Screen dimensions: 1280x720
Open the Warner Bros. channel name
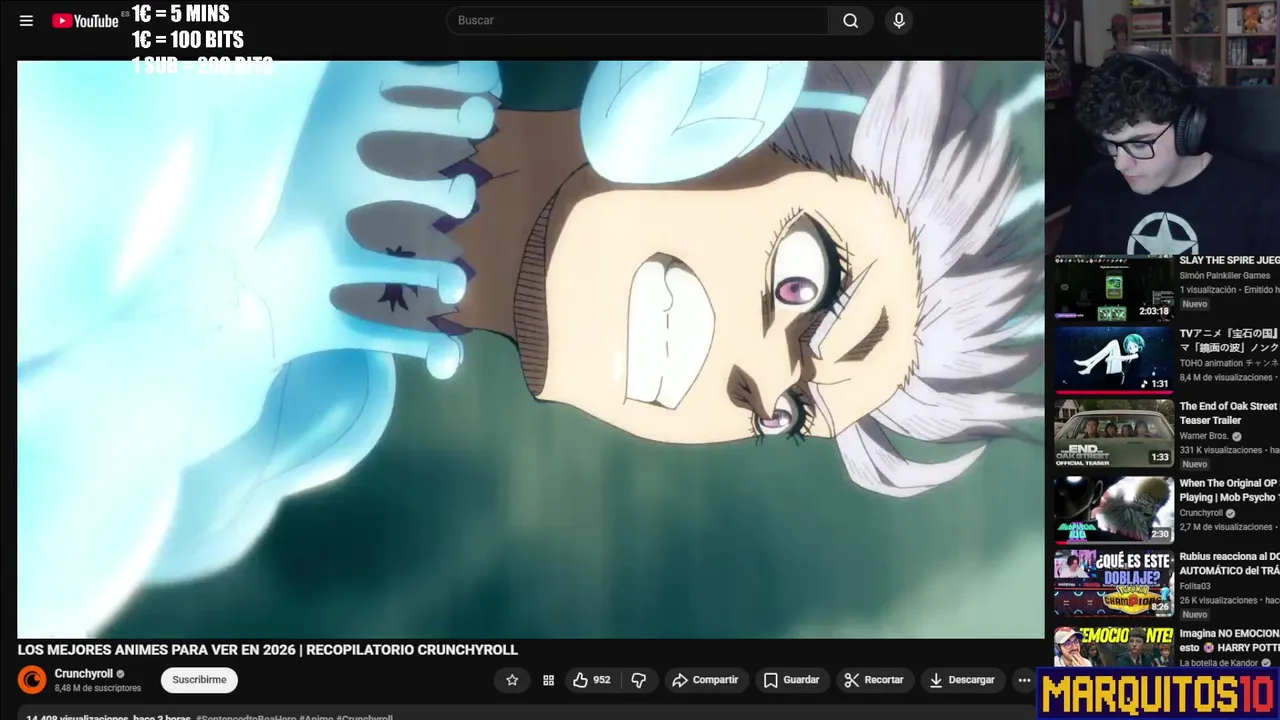pos(1204,436)
